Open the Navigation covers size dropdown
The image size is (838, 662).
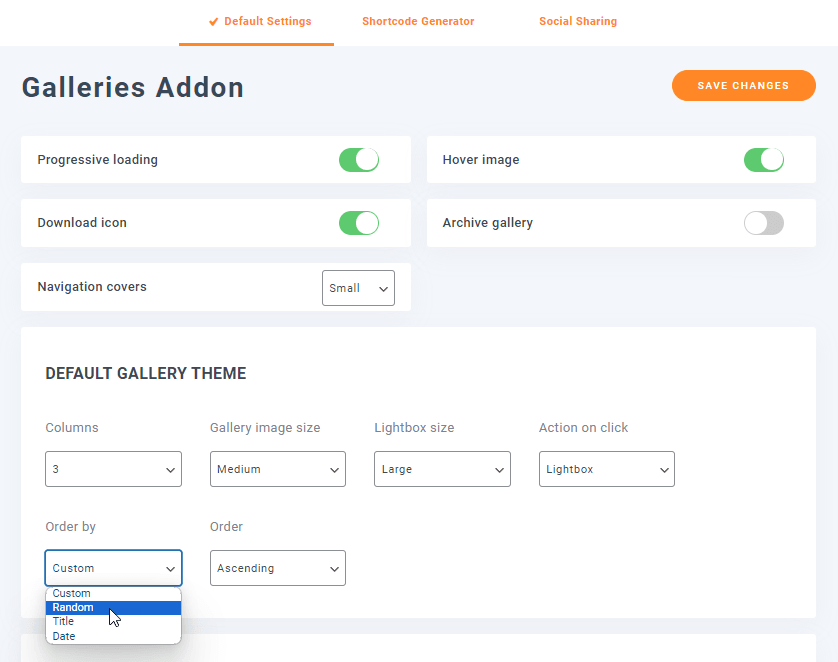pyautogui.click(x=358, y=288)
